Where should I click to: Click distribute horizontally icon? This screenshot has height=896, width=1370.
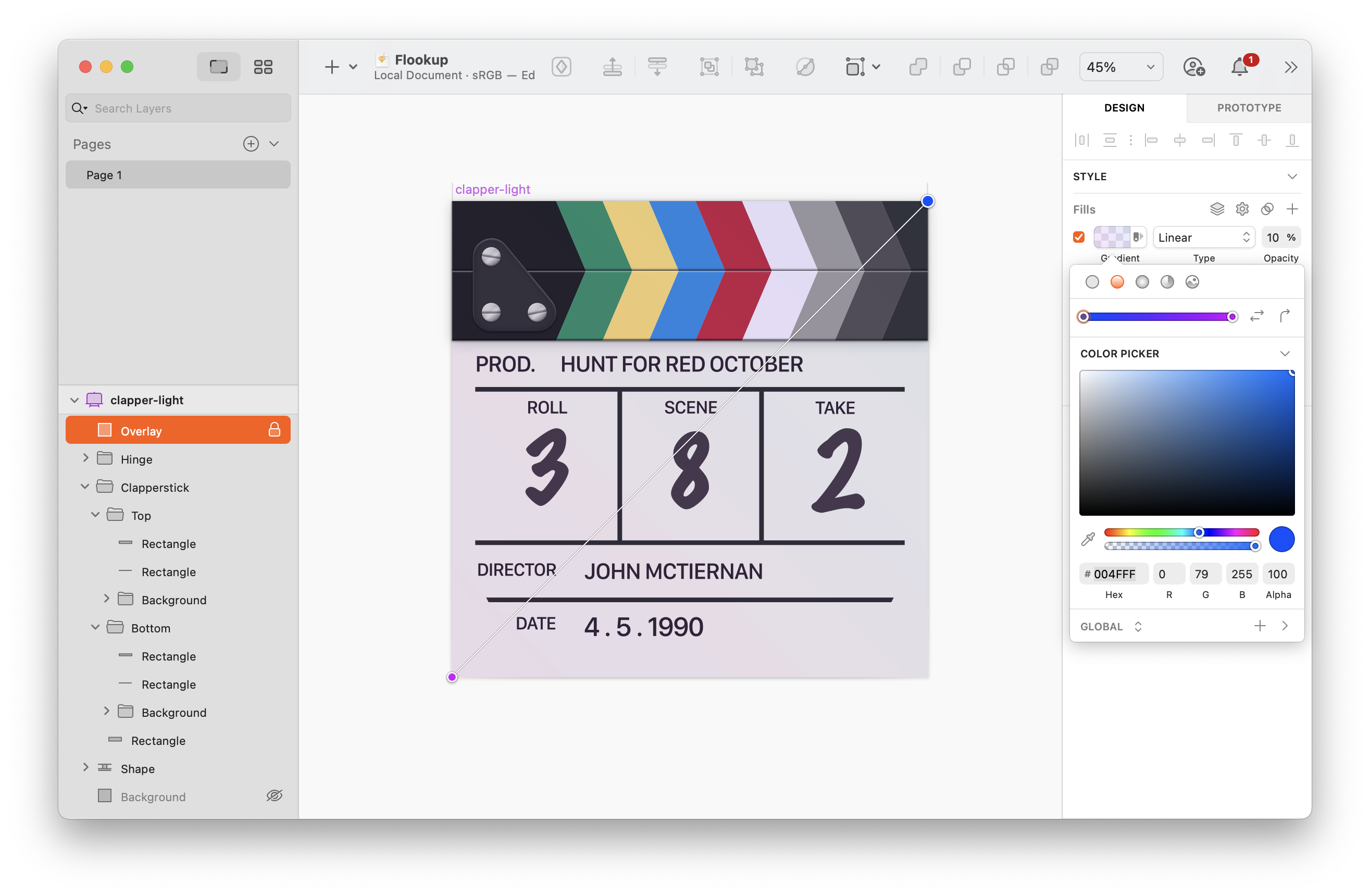click(1081, 140)
